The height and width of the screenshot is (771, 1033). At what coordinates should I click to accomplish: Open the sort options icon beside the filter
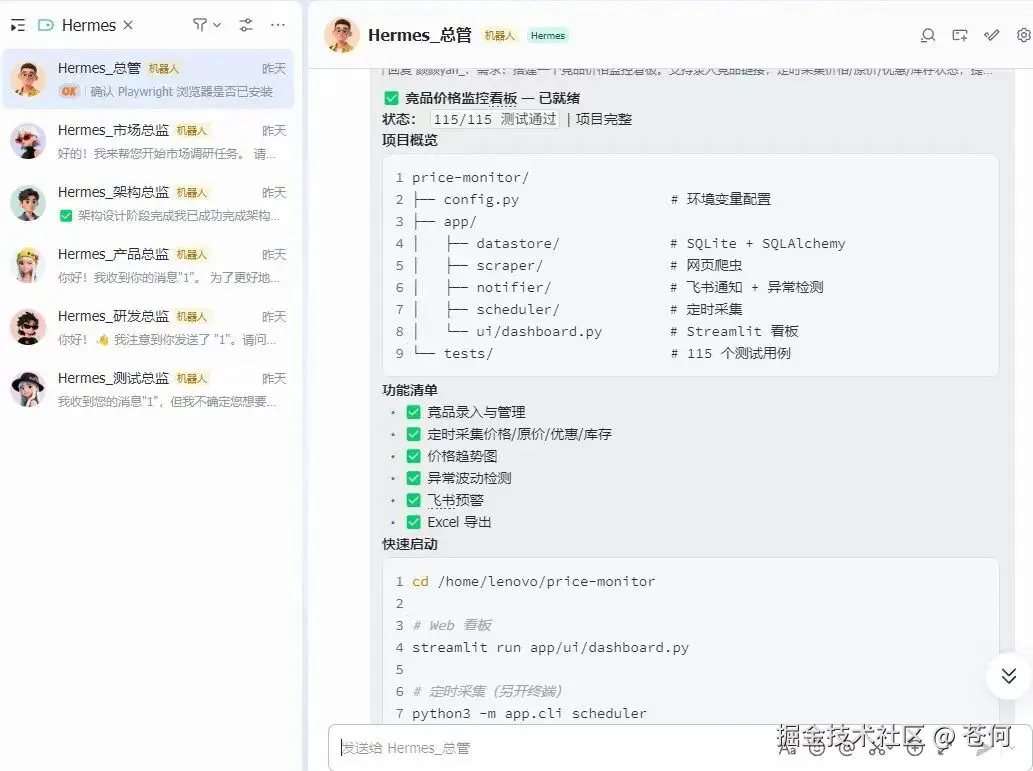[246, 25]
